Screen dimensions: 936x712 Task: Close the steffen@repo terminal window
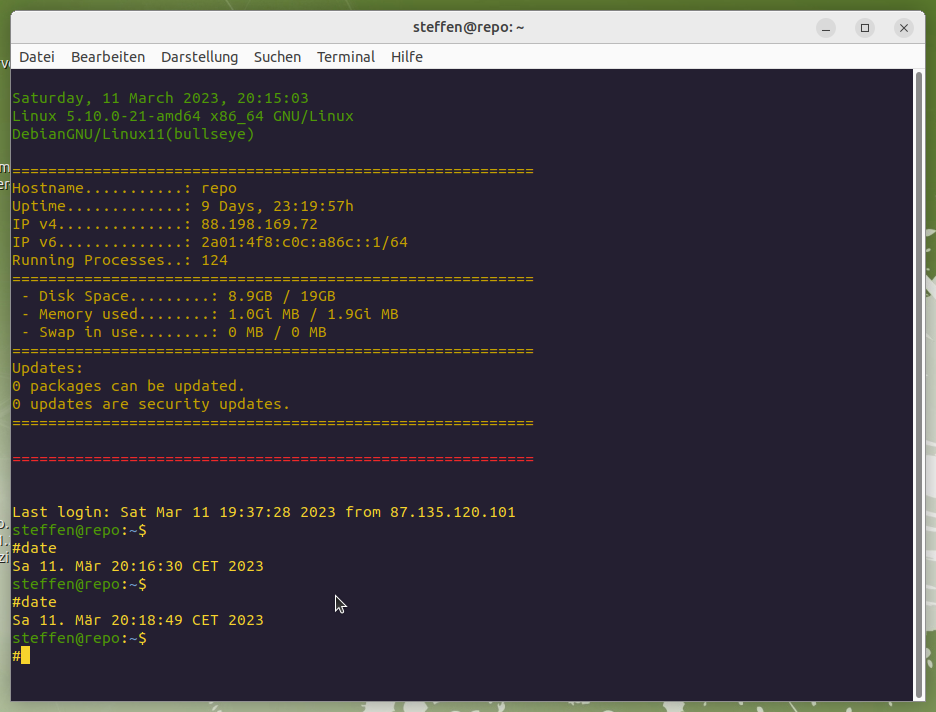(x=904, y=28)
